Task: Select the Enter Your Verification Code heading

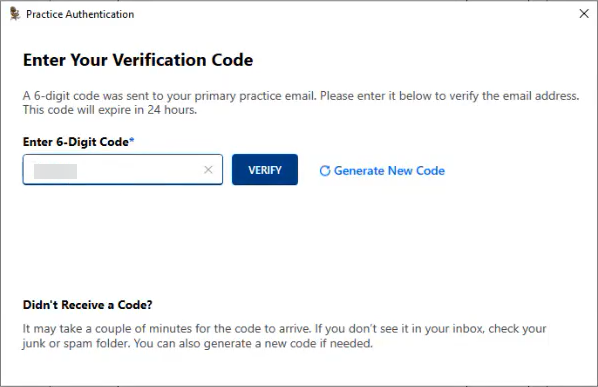Action: point(138,60)
